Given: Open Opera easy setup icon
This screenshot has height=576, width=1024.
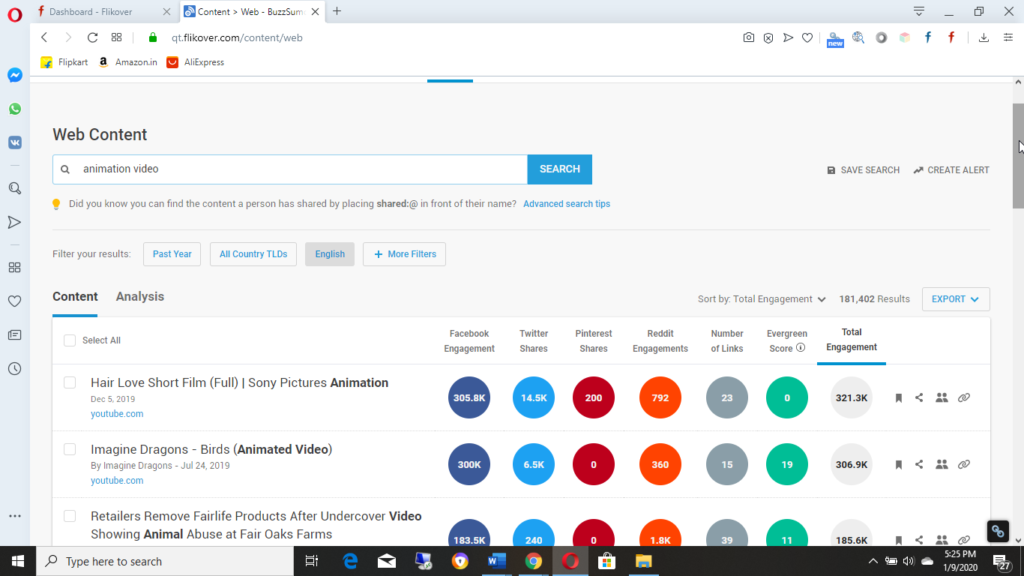Looking at the screenshot, I should [1008, 38].
